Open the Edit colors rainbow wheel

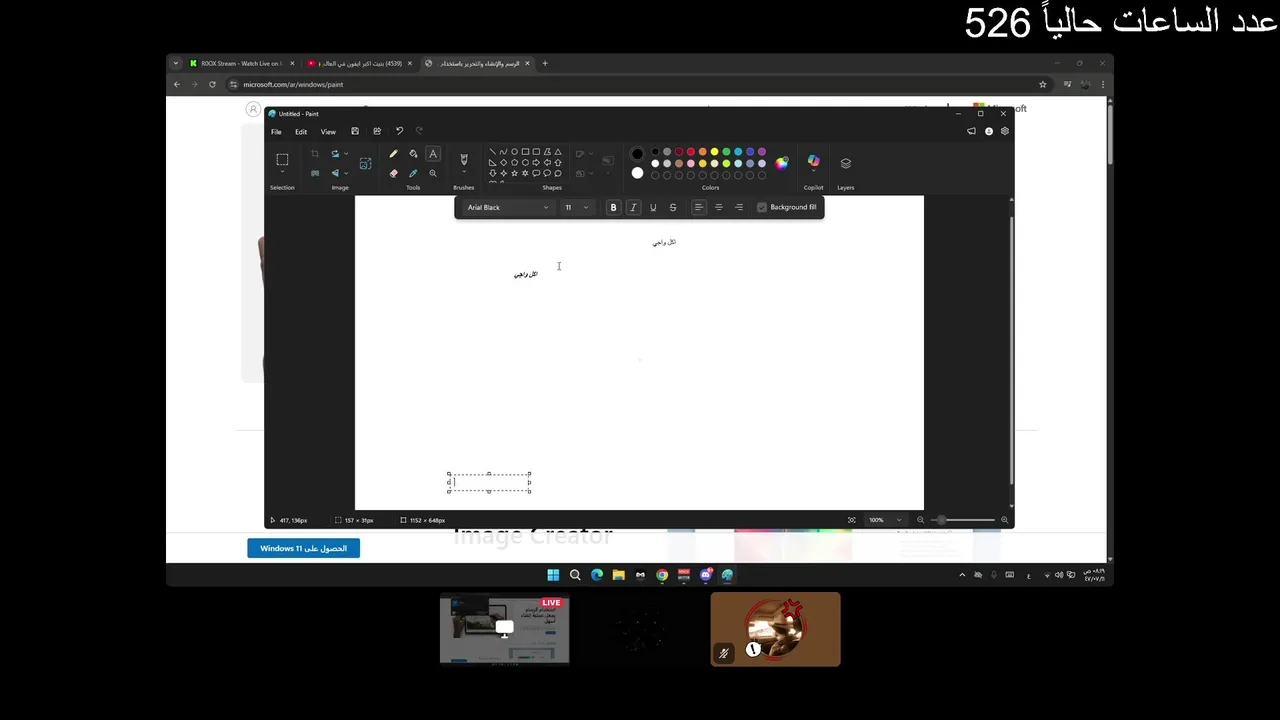click(x=782, y=163)
